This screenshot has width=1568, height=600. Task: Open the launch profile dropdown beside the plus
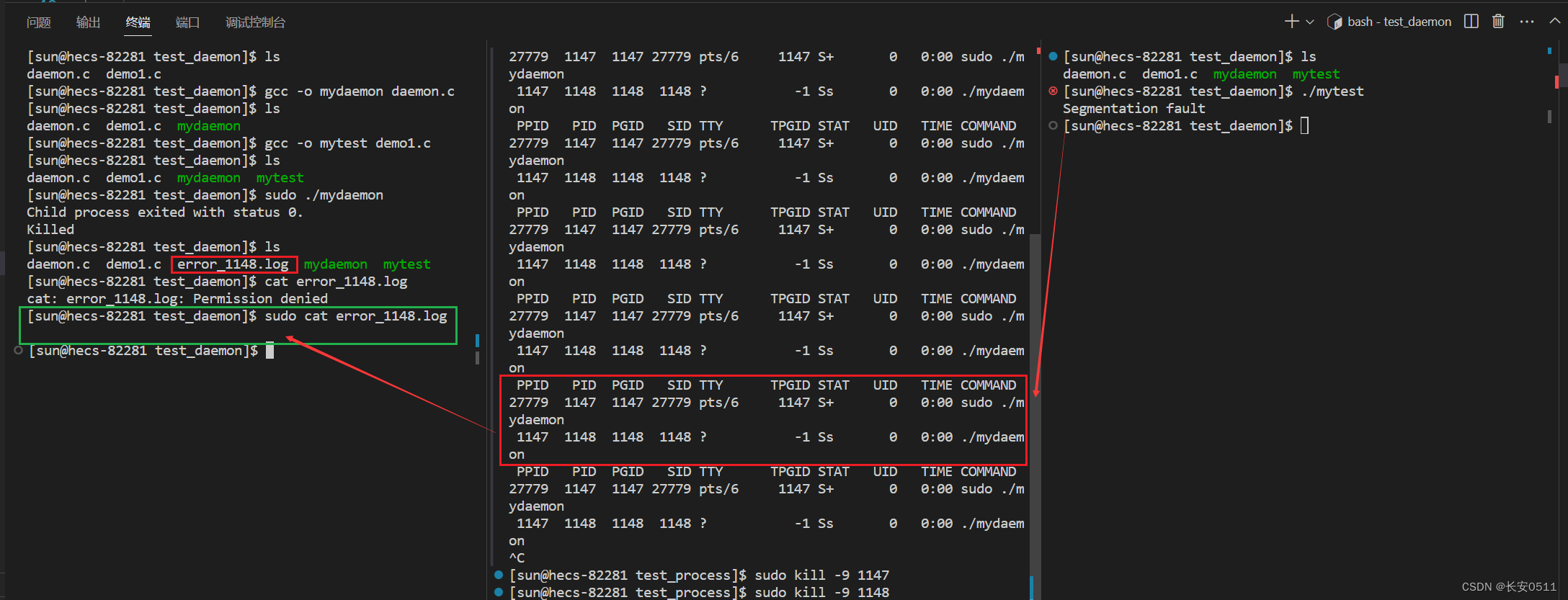point(1310,22)
